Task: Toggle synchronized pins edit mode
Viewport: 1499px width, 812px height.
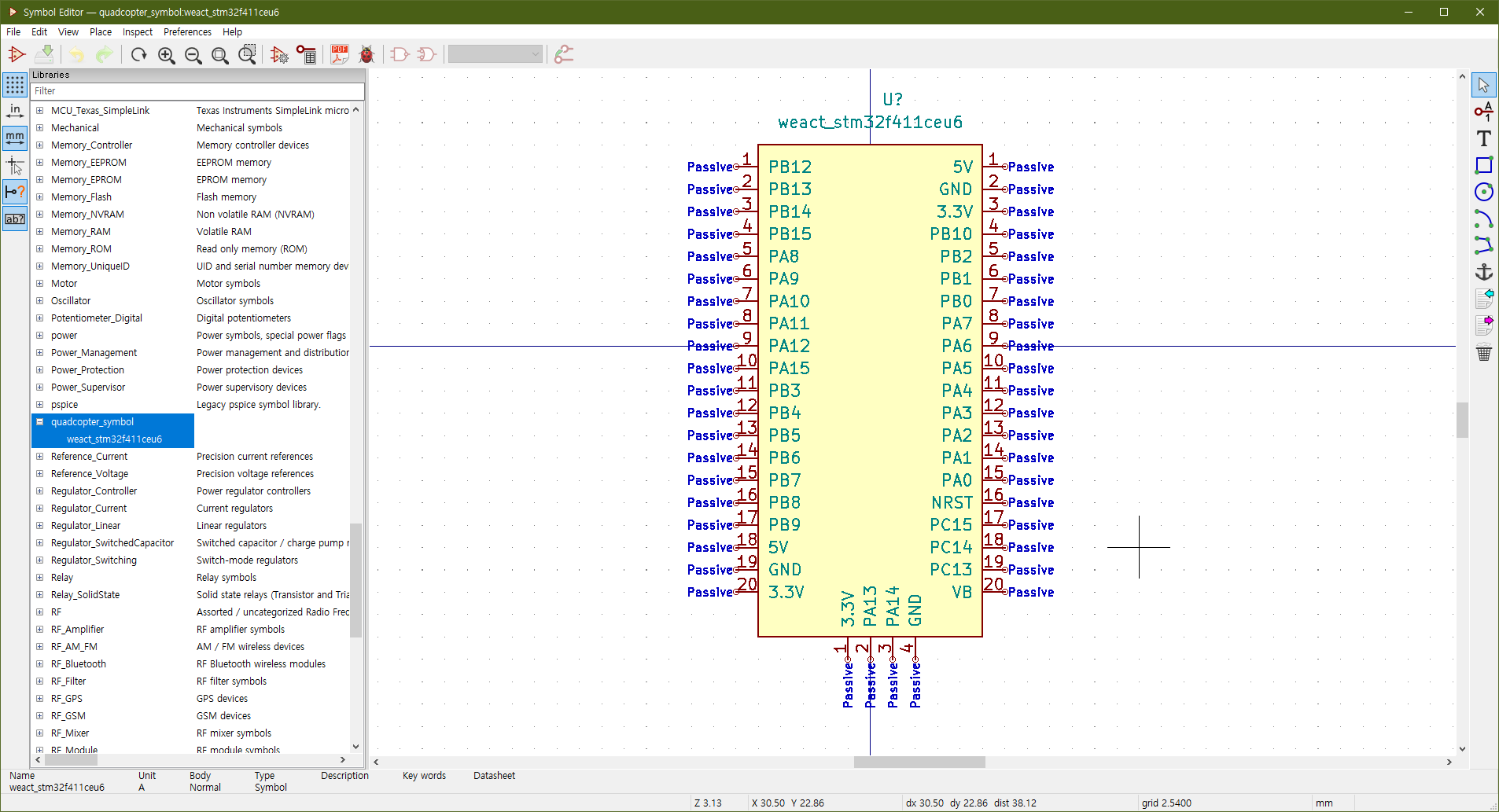Action: pyautogui.click(x=564, y=54)
